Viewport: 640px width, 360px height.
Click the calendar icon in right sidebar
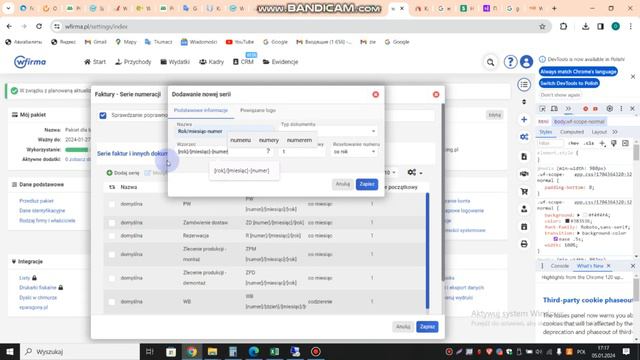click(524, 227)
